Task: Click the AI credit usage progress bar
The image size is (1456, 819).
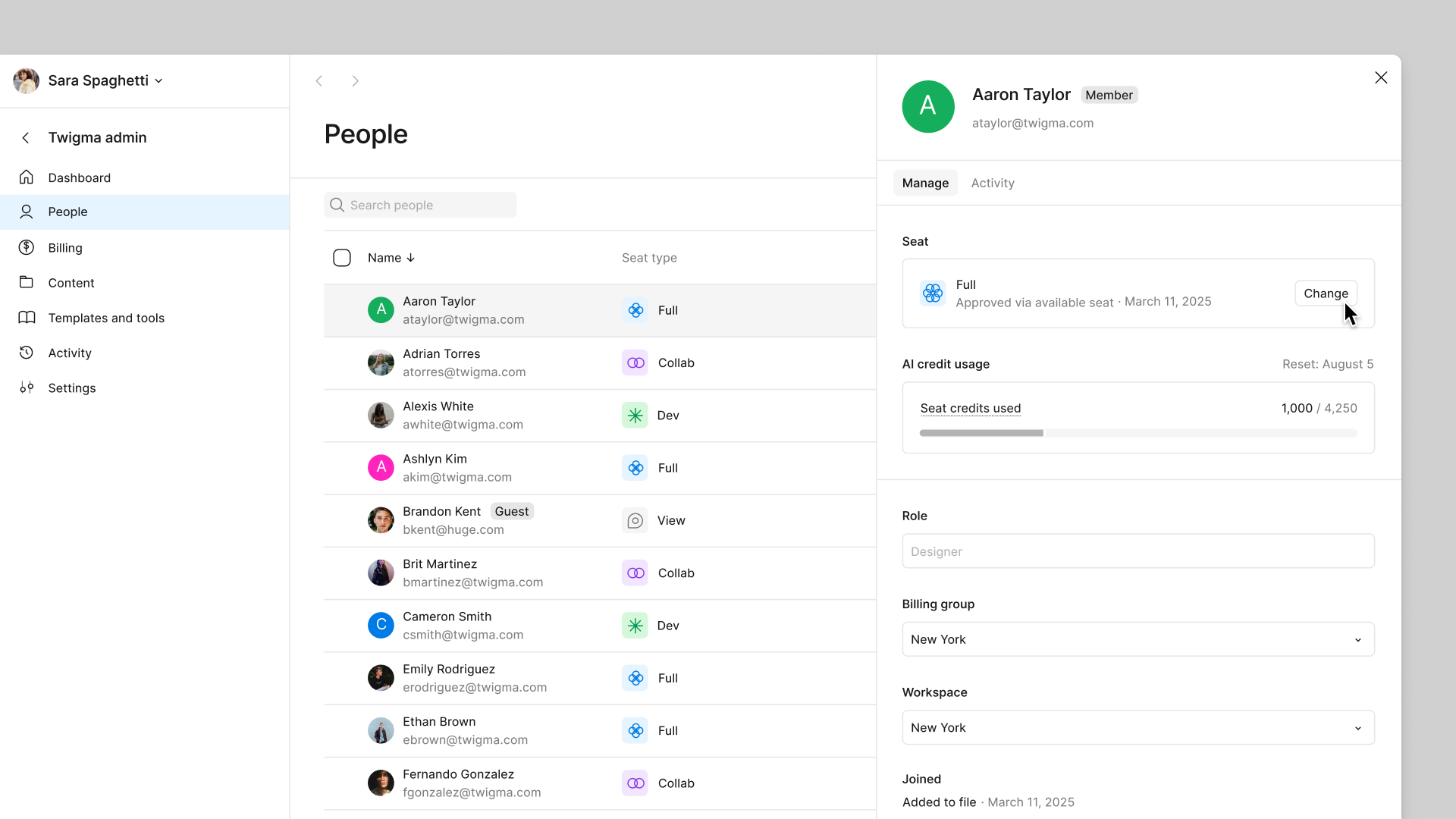Action: coord(1137,433)
